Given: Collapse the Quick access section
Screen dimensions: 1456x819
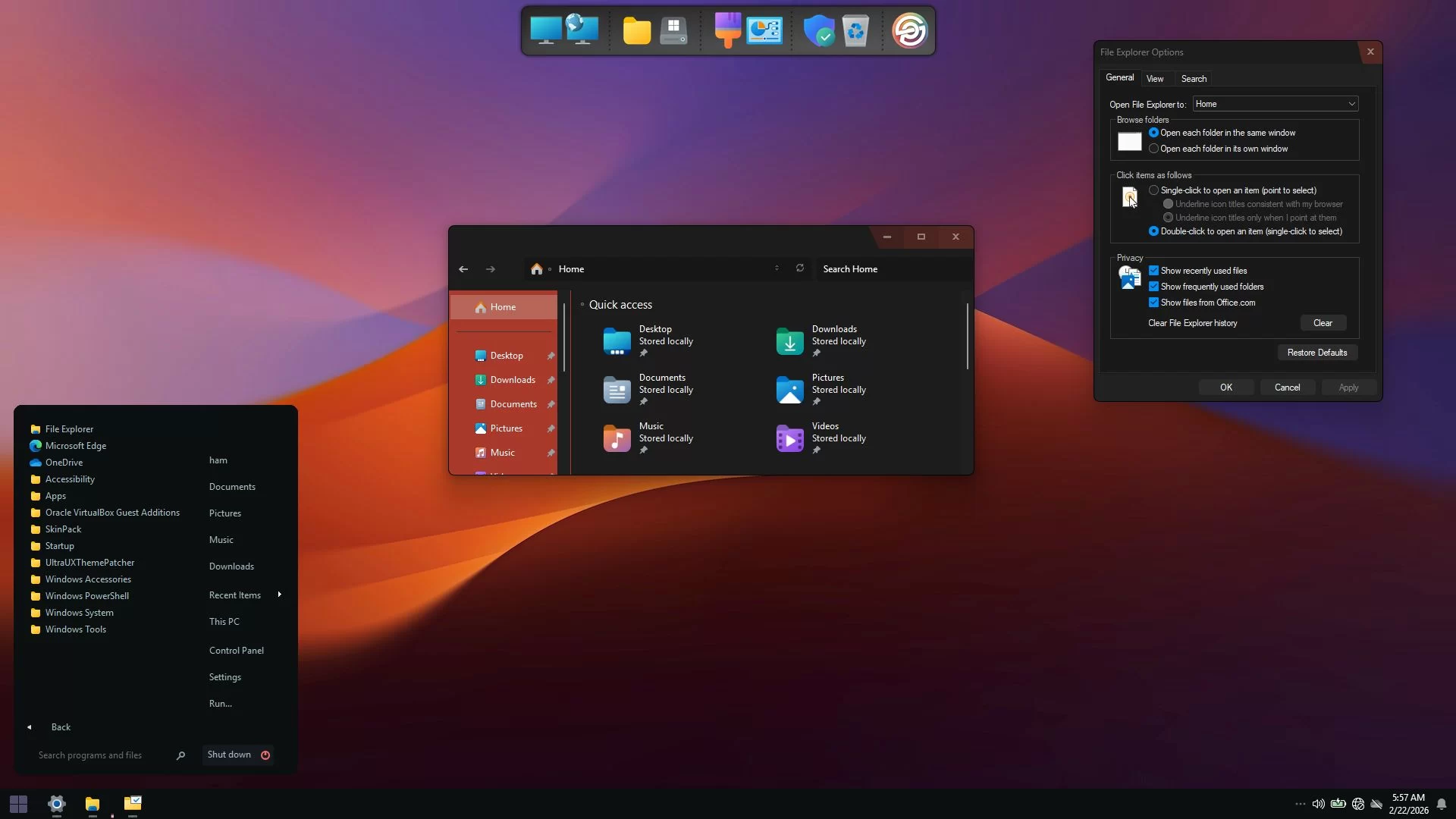Looking at the screenshot, I should (582, 305).
